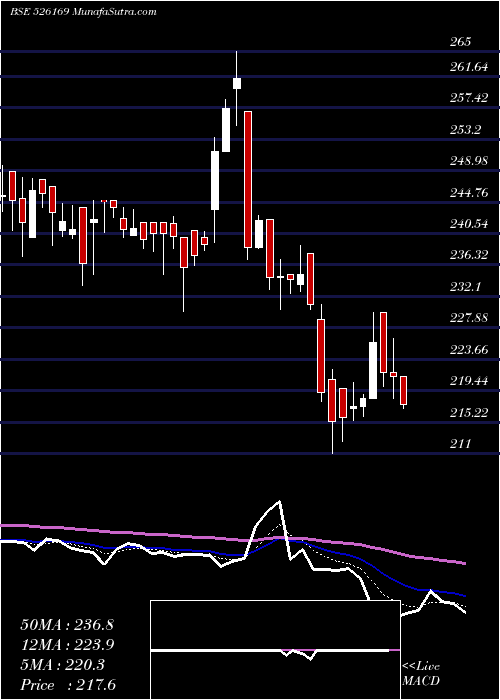This screenshot has width=500, height=700.
Task: Click the 240.54 price axis label
Action: (469, 224)
